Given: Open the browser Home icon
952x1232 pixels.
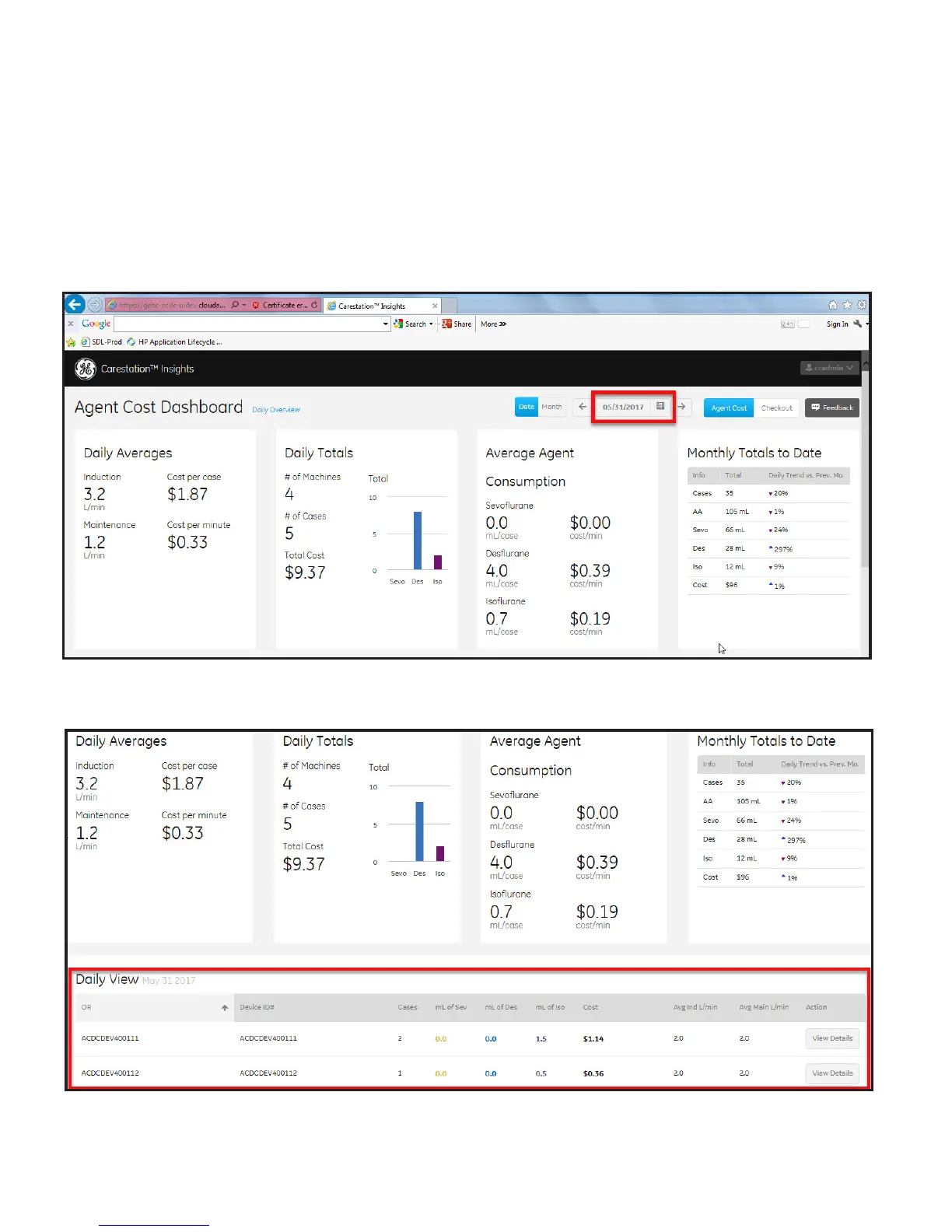Looking at the screenshot, I should click(833, 305).
